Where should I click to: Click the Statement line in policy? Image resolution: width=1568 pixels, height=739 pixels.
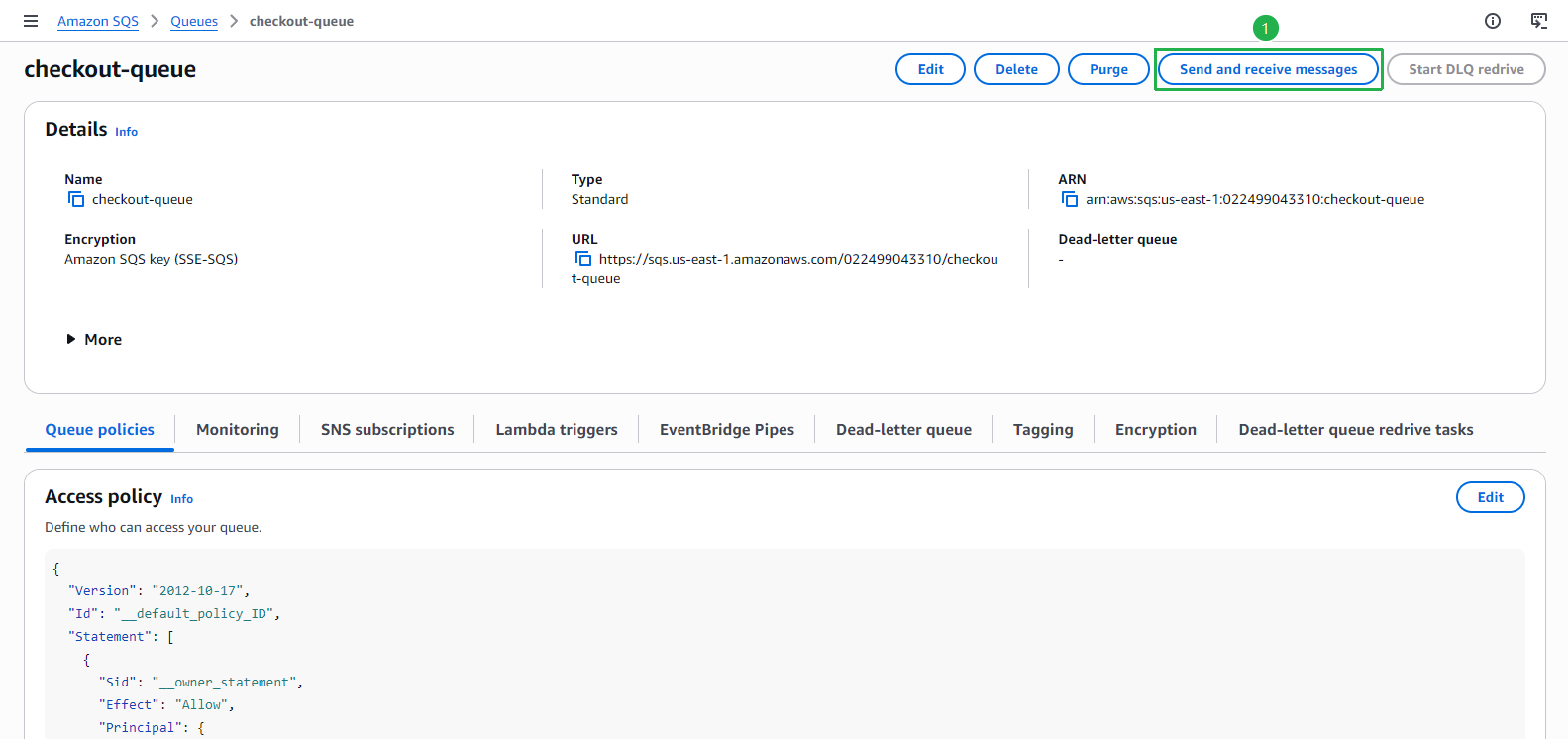[x=121, y=637]
